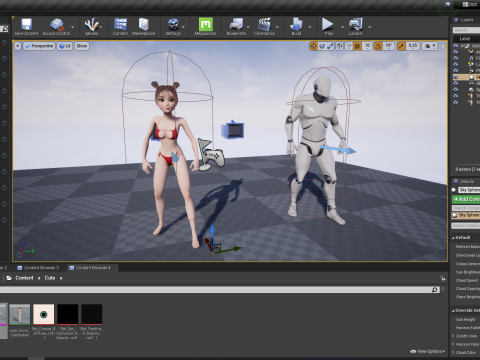
Task: Select the Girl_Tearline asset thumbnail
Action: point(92,314)
